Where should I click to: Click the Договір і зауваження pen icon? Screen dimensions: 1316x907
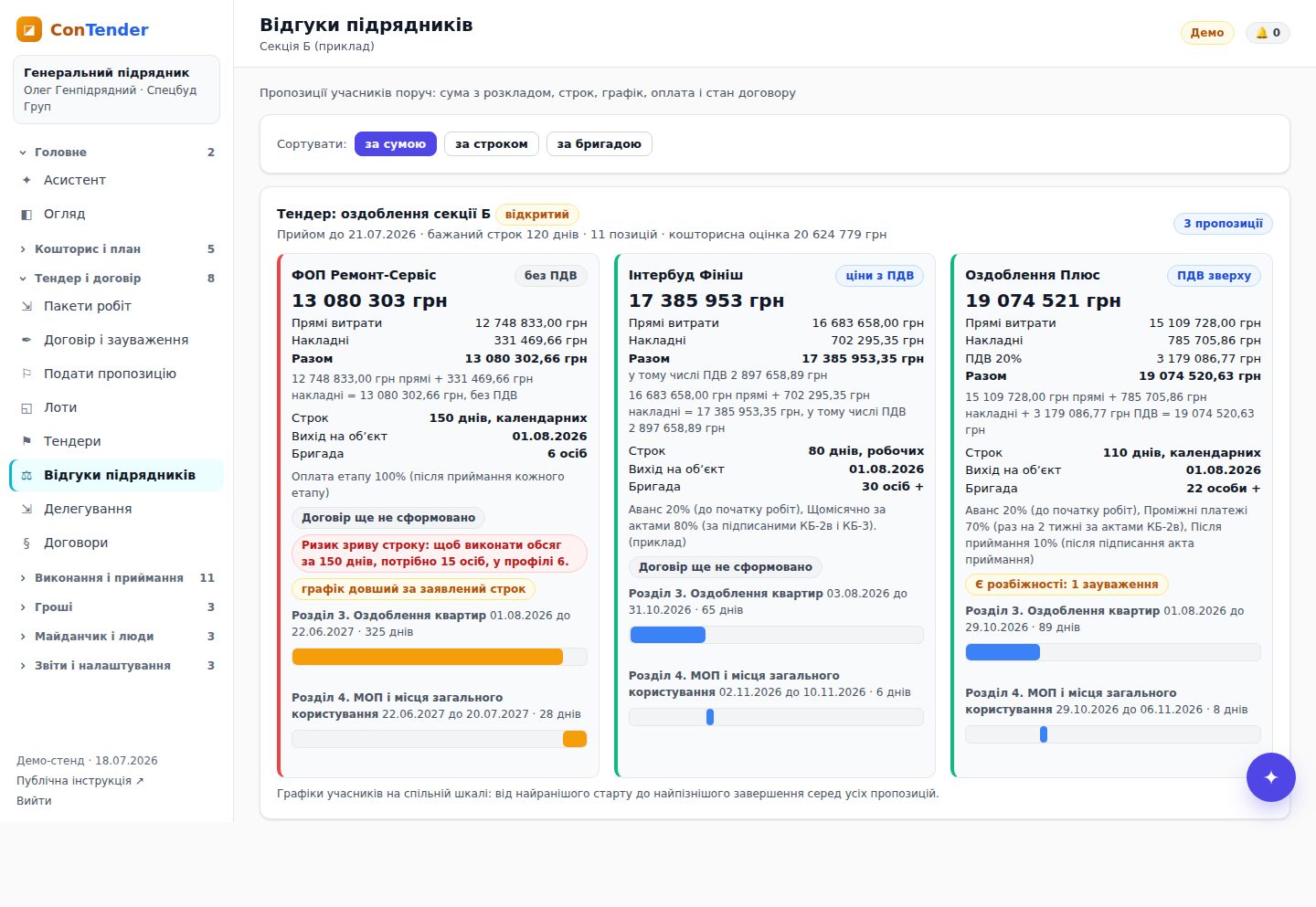(27, 340)
